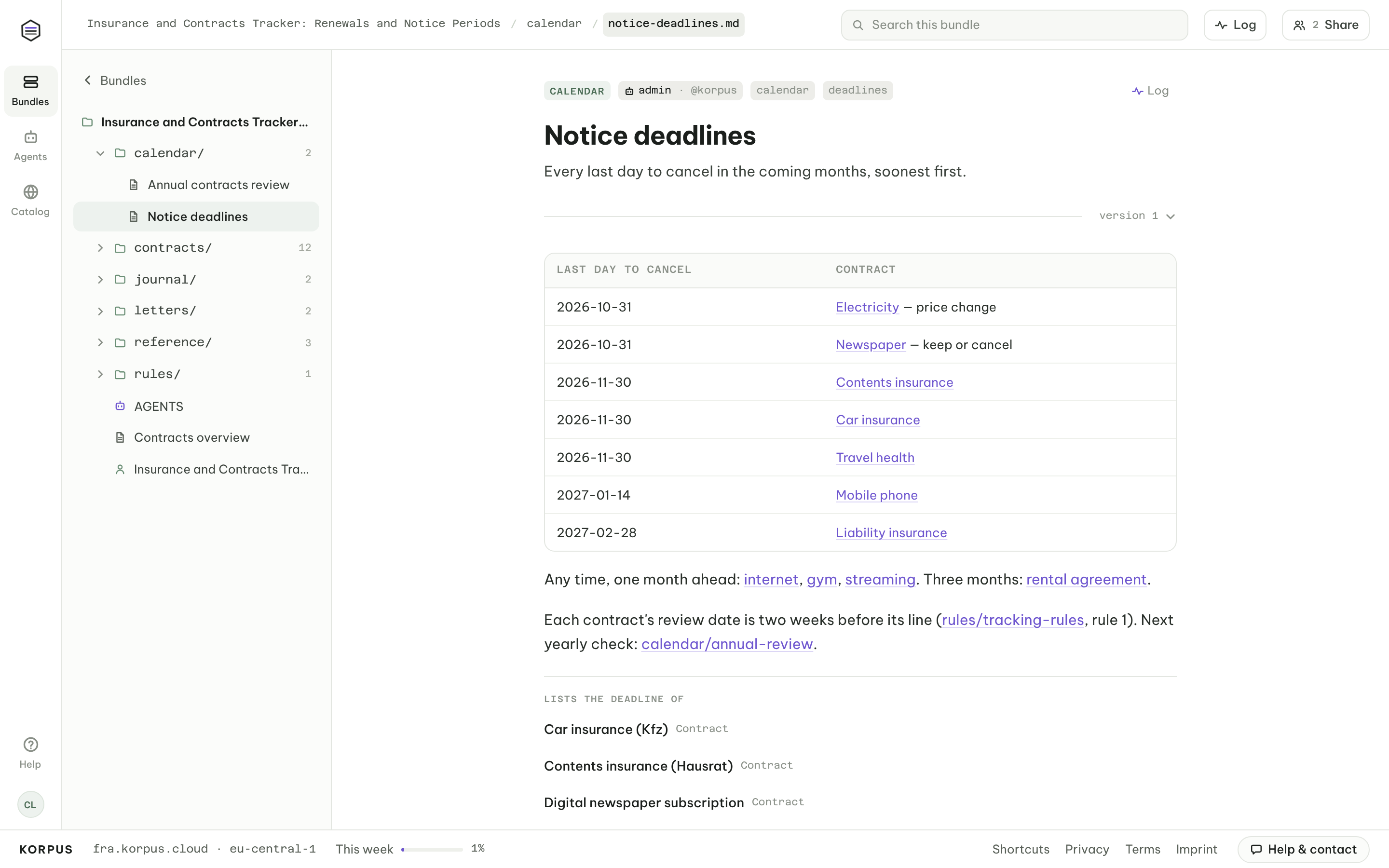Open the Catalog globe icon
The image size is (1389, 868).
coord(30,192)
